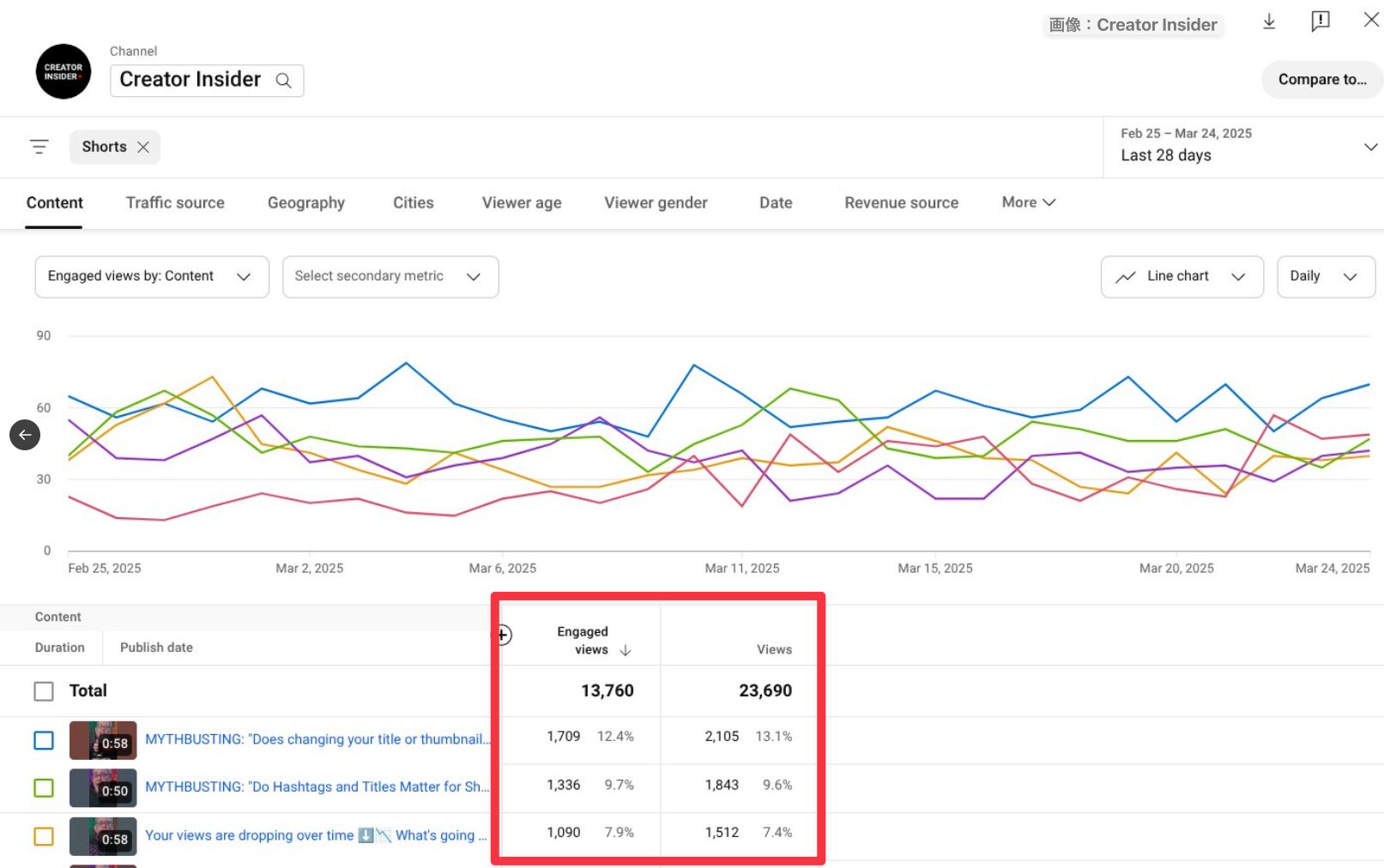
Task: Click the 2,105 views cell
Action: [x=722, y=737]
